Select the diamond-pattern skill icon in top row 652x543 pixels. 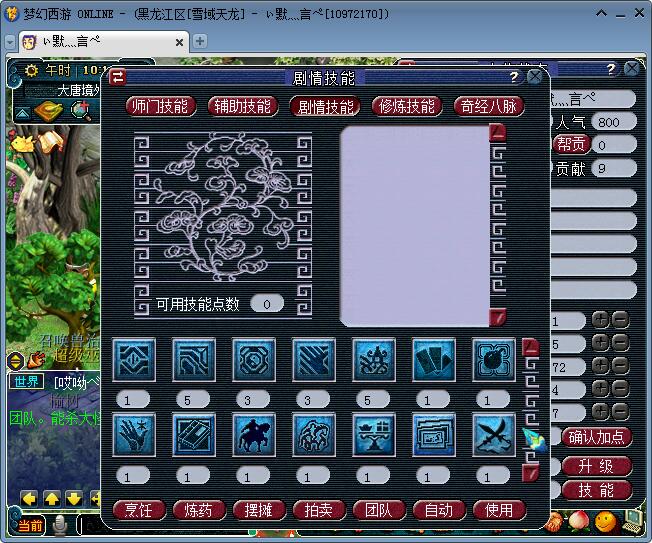tap(134, 360)
